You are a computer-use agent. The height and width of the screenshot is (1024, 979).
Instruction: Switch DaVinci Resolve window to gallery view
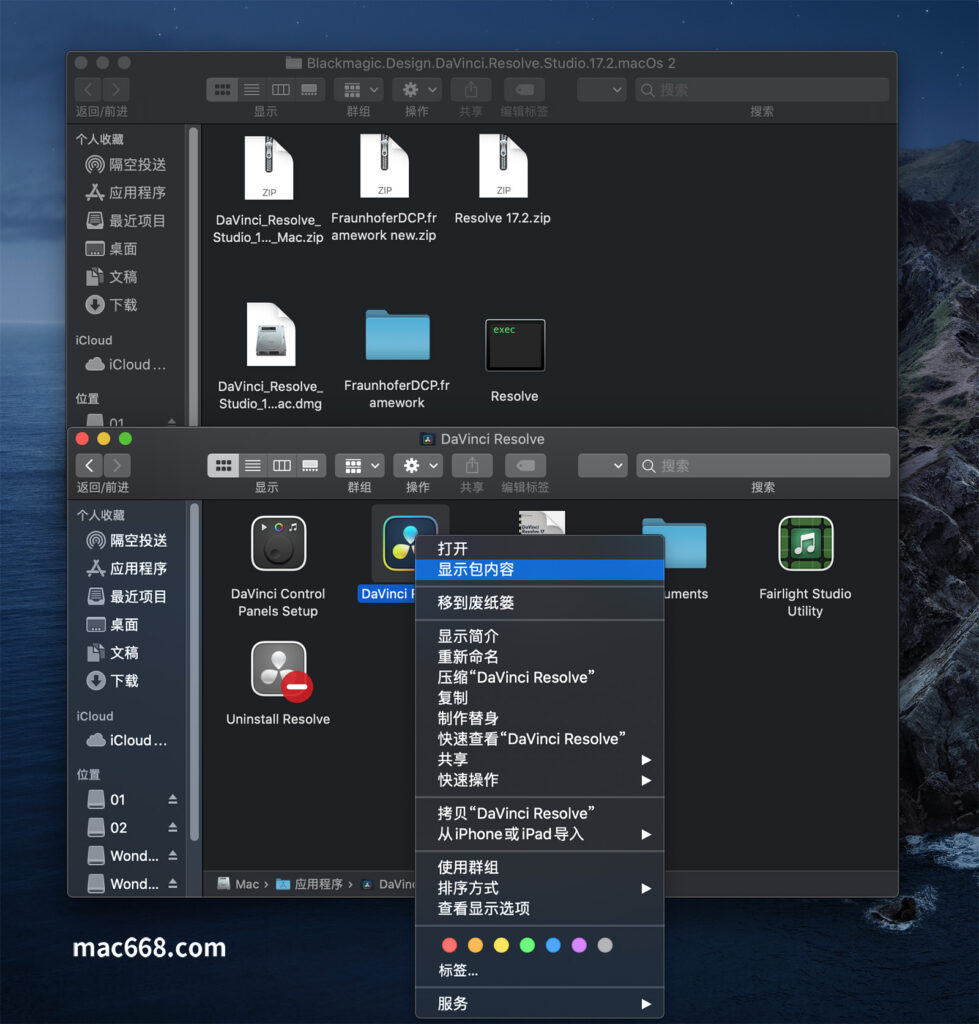pyautogui.click(x=311, y=466)
